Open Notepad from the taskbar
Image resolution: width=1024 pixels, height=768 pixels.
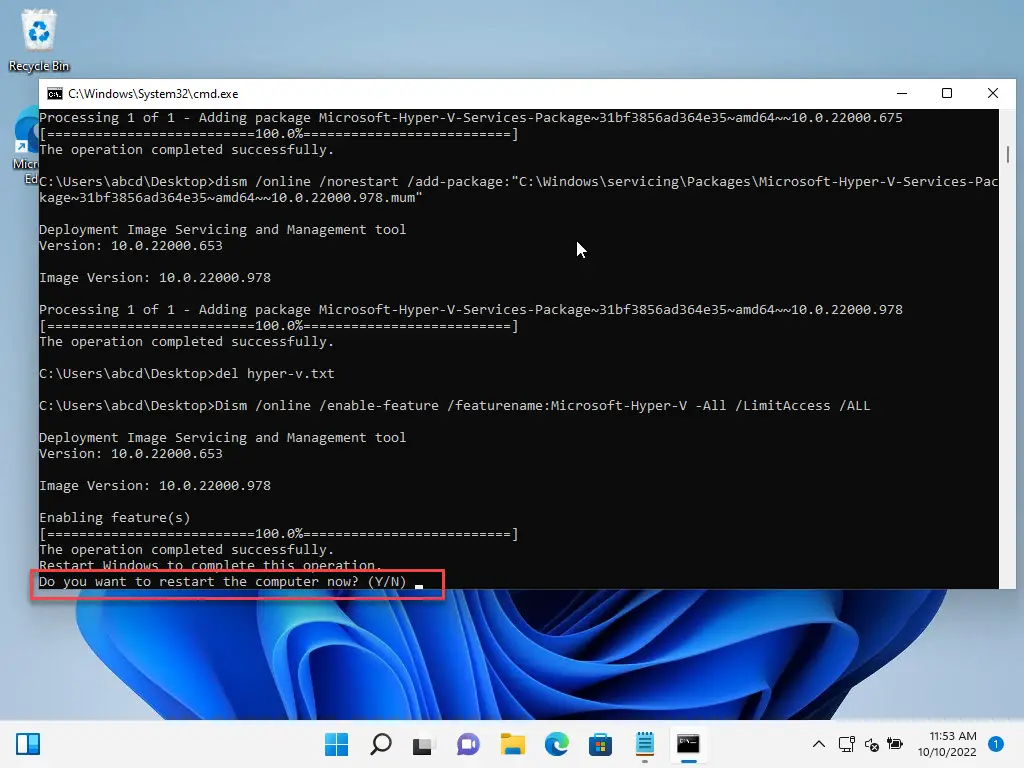(x=645, y=744)
